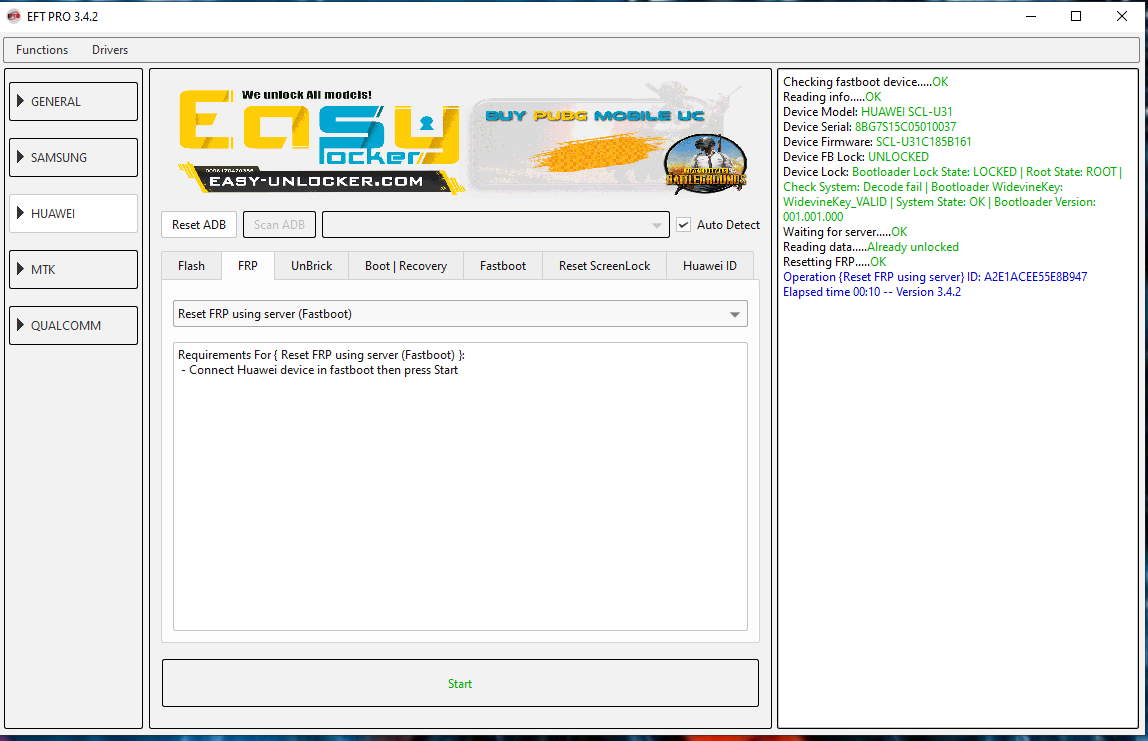Open the Functions menu
The width and height of the screenshot is (1148, 741).
pos(42,50)
